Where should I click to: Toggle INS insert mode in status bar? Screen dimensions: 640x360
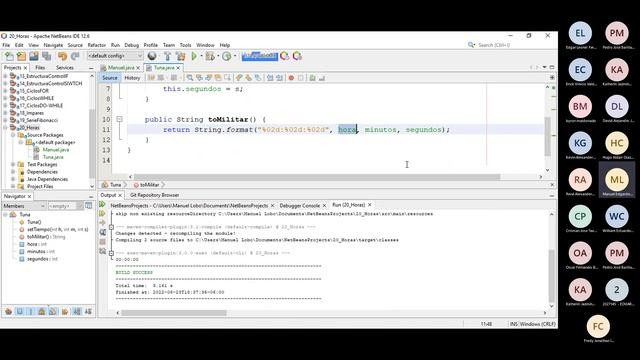(513, 324)
